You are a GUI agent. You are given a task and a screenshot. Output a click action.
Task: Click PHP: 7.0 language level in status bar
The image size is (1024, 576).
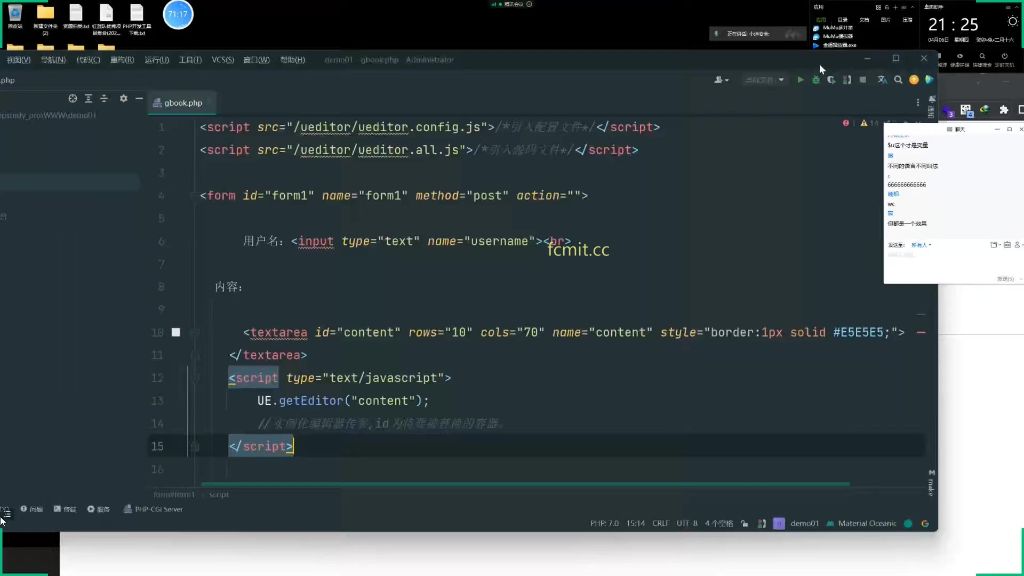coord(604,523)
